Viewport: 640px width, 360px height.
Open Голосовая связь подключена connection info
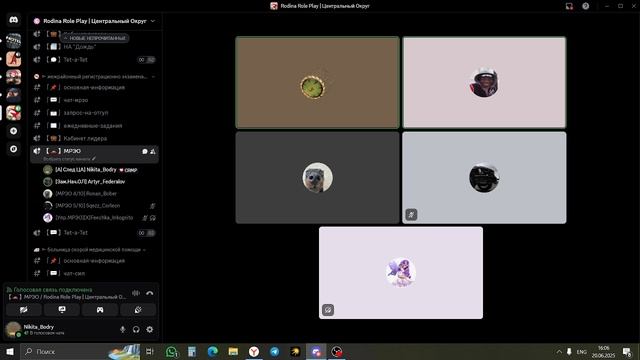[x=49, y=289]
